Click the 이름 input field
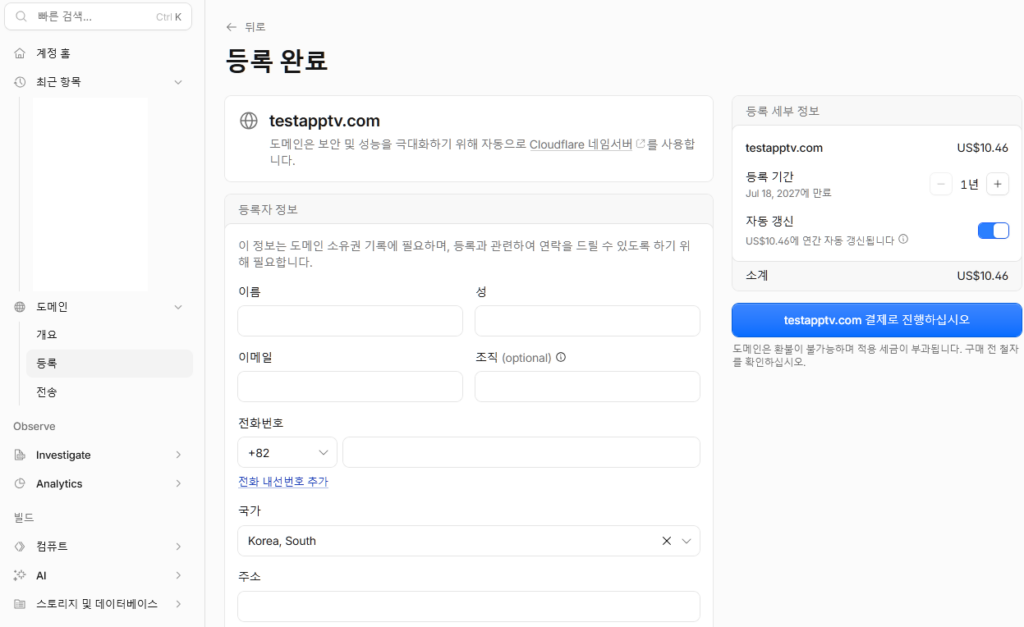This screenshot has height=627, width=1024. click(350, 321)
